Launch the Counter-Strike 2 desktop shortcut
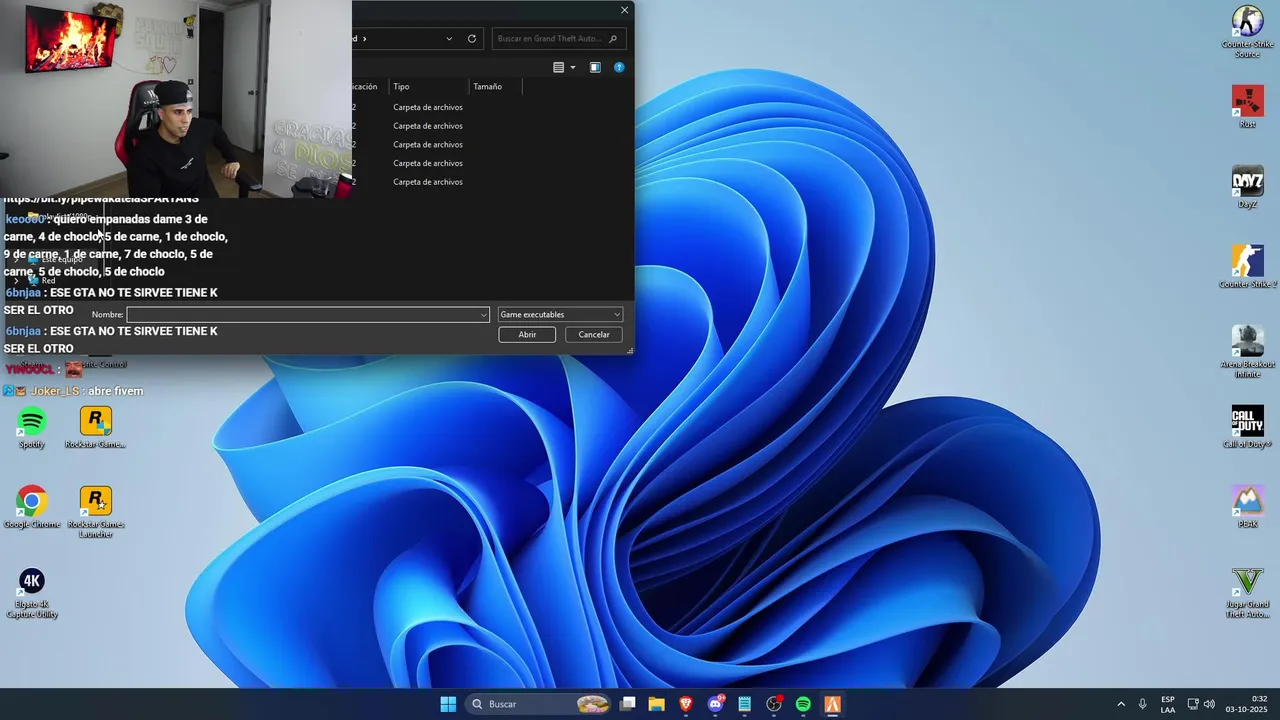1280x720 pixels. [1247, 266]
